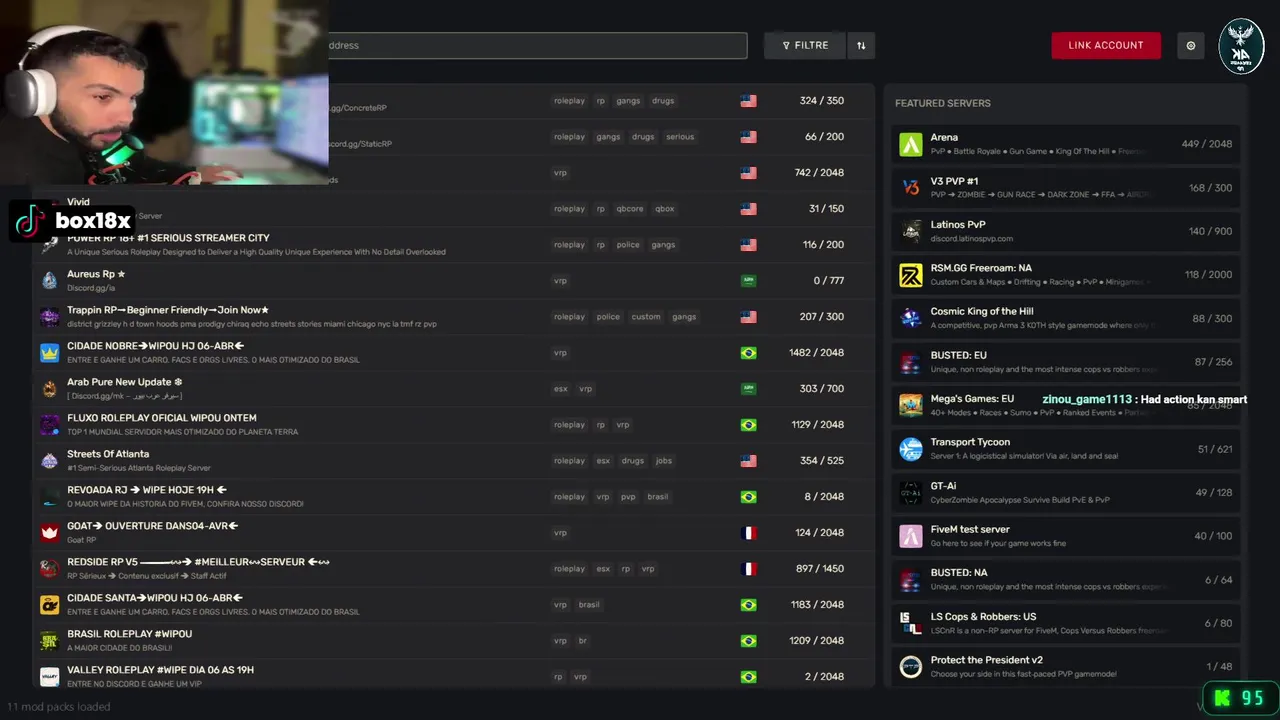Click Brazil flag on CIDADE NOBRE row

click(x=748, y=353)
